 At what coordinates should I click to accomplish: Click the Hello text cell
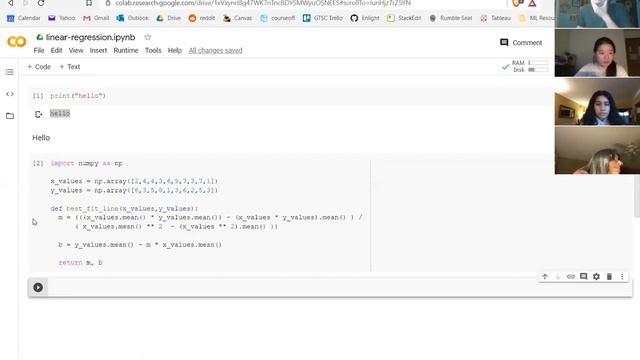point(41,138)
